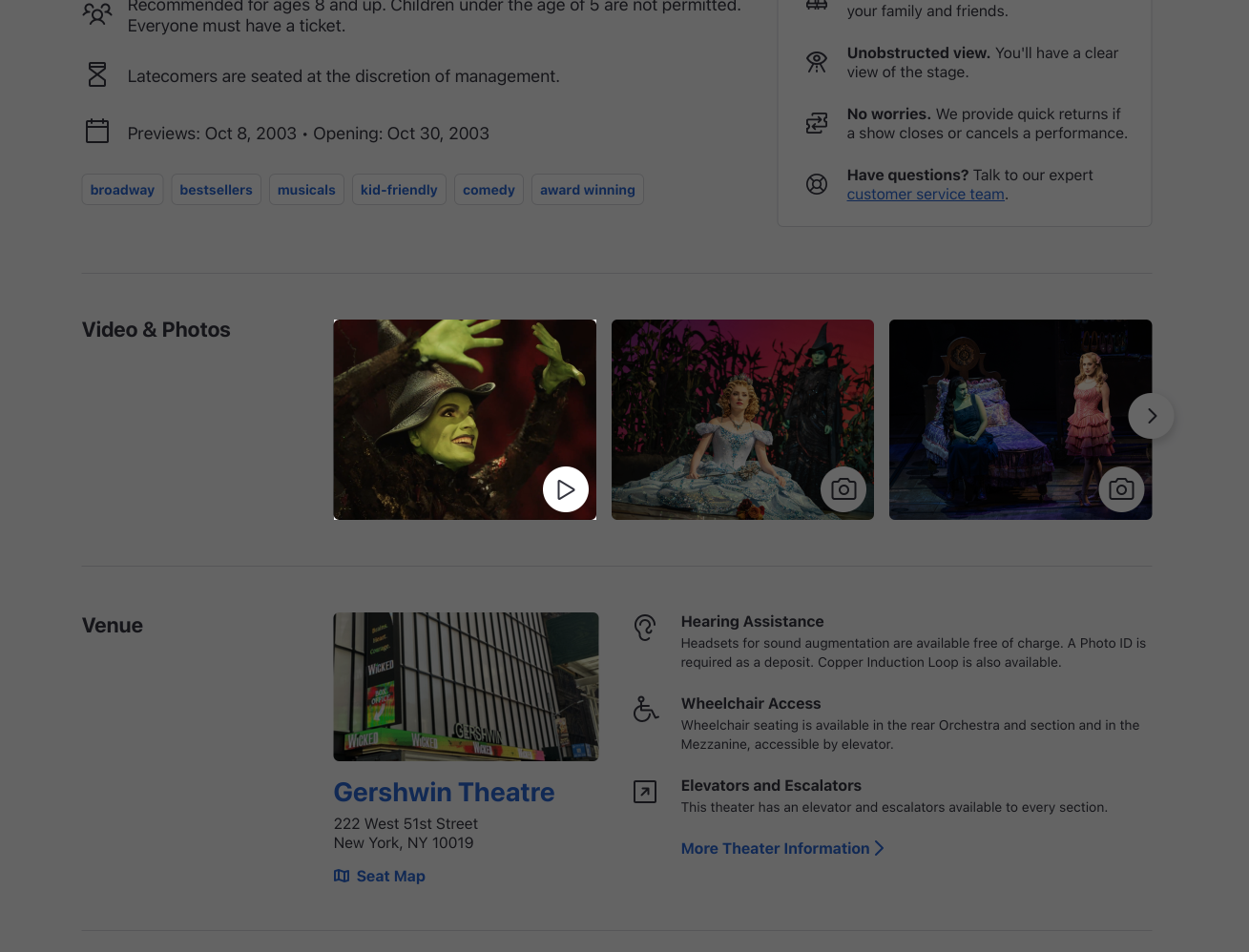This screenshot has width=1249, height=952.
Task: Click the Elevators and Escalators arrow icon
Action: [x=645, y=792]
